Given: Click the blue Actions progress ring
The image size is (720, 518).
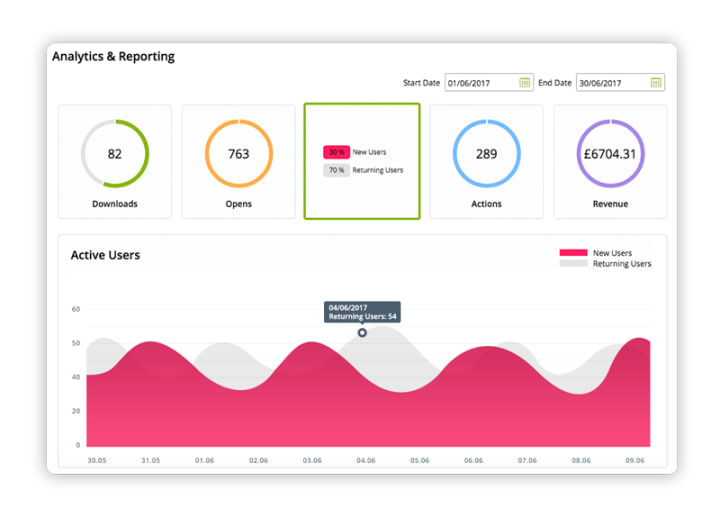Looking at the screenshot, I should (x=487, y=153).
